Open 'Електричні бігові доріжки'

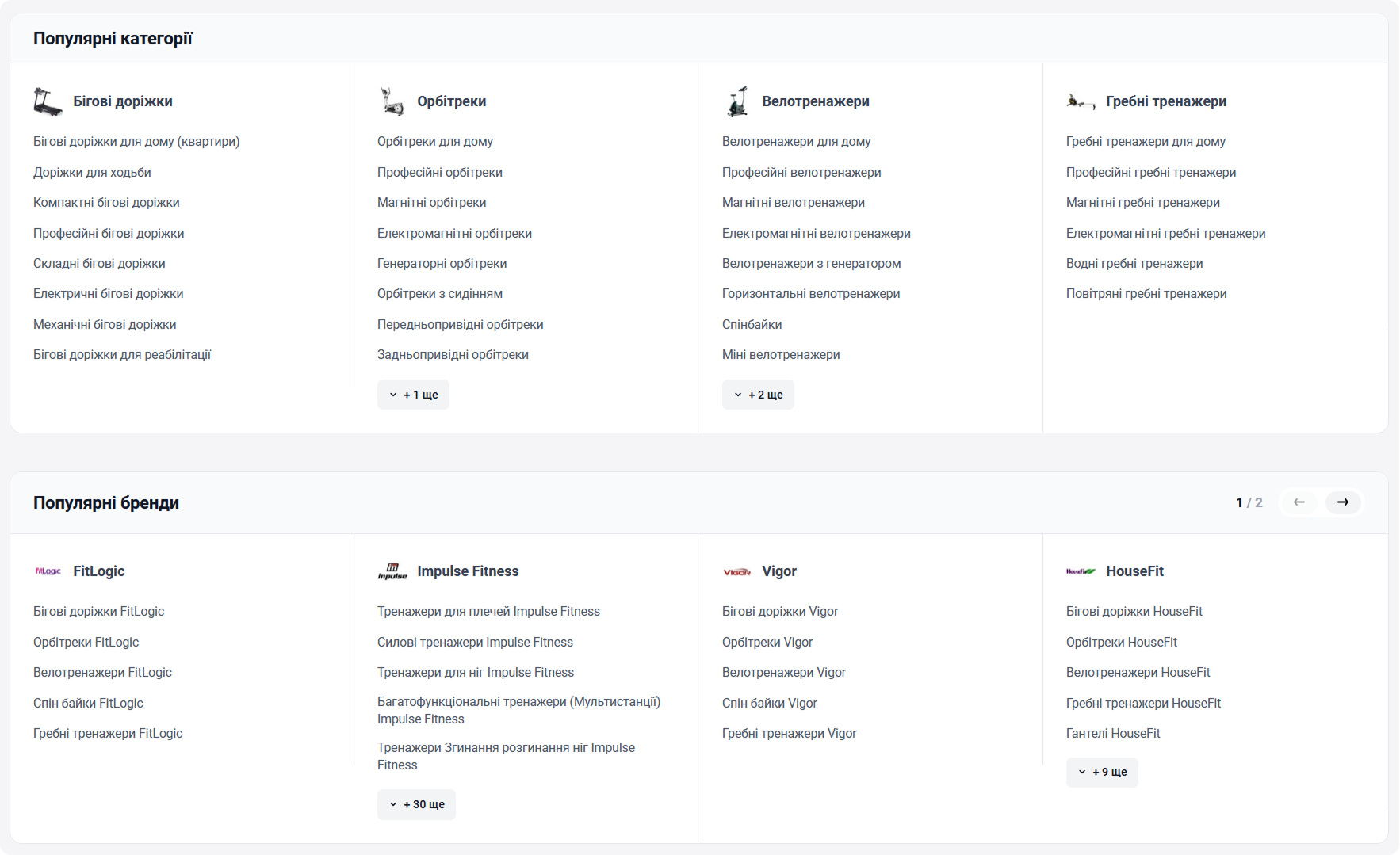coord(109,294)
